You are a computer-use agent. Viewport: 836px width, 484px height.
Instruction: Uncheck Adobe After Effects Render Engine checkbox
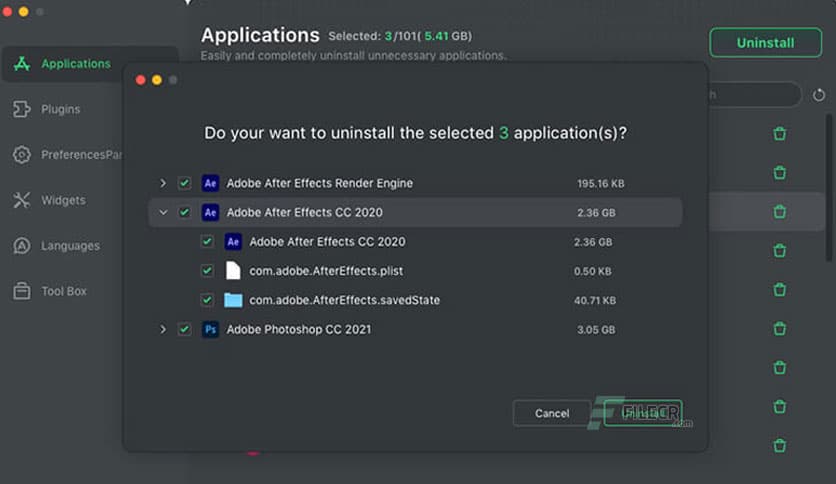click(x=184, y=183)
